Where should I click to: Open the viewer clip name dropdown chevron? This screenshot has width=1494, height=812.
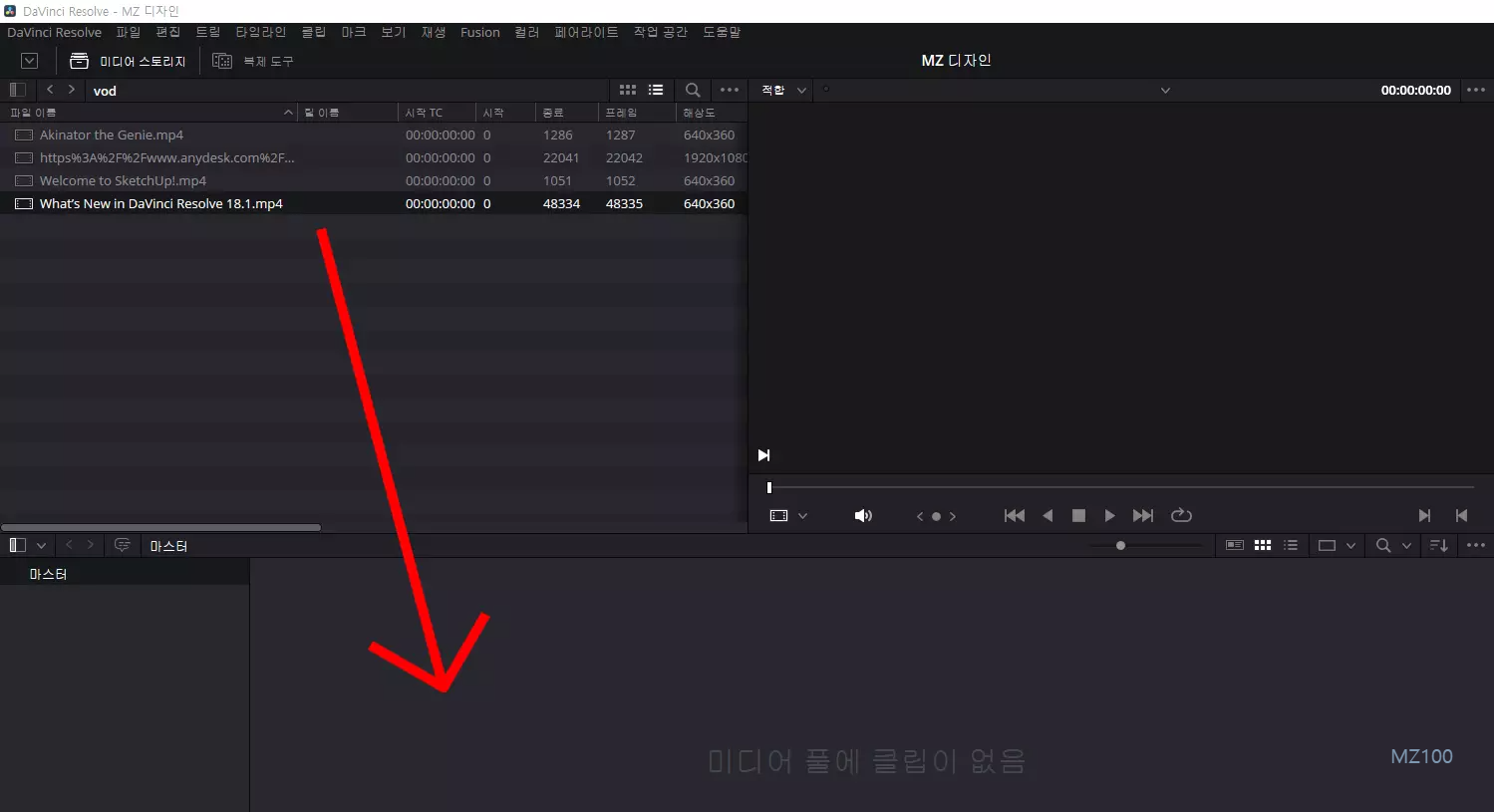point(1165,91)
